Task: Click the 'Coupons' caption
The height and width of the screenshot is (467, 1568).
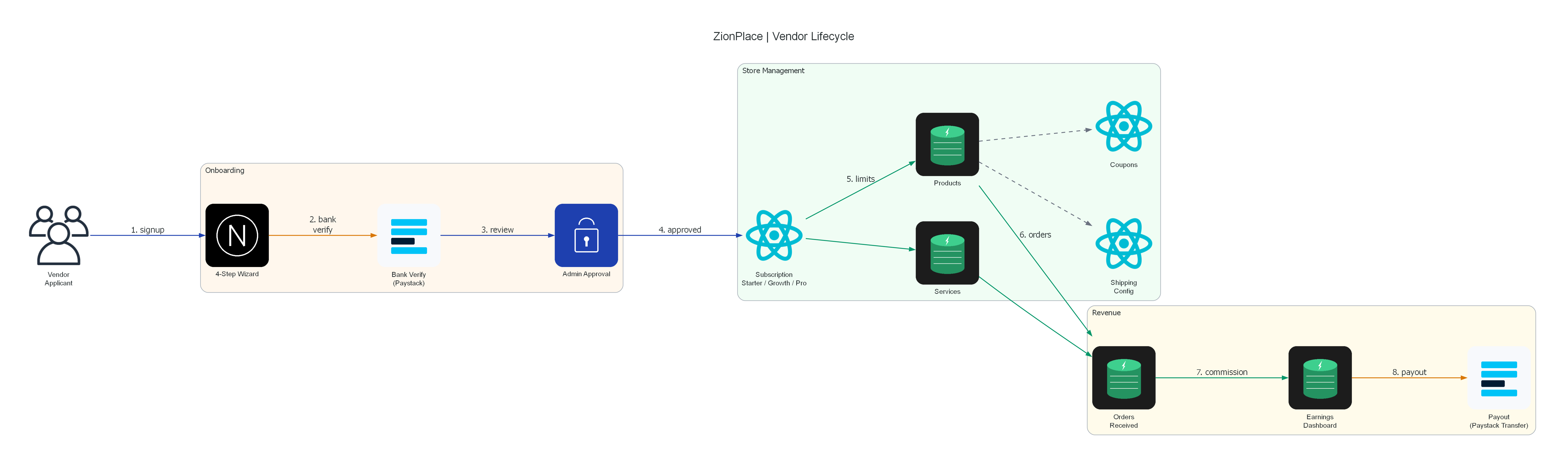Action: [x=1124, y=165]
